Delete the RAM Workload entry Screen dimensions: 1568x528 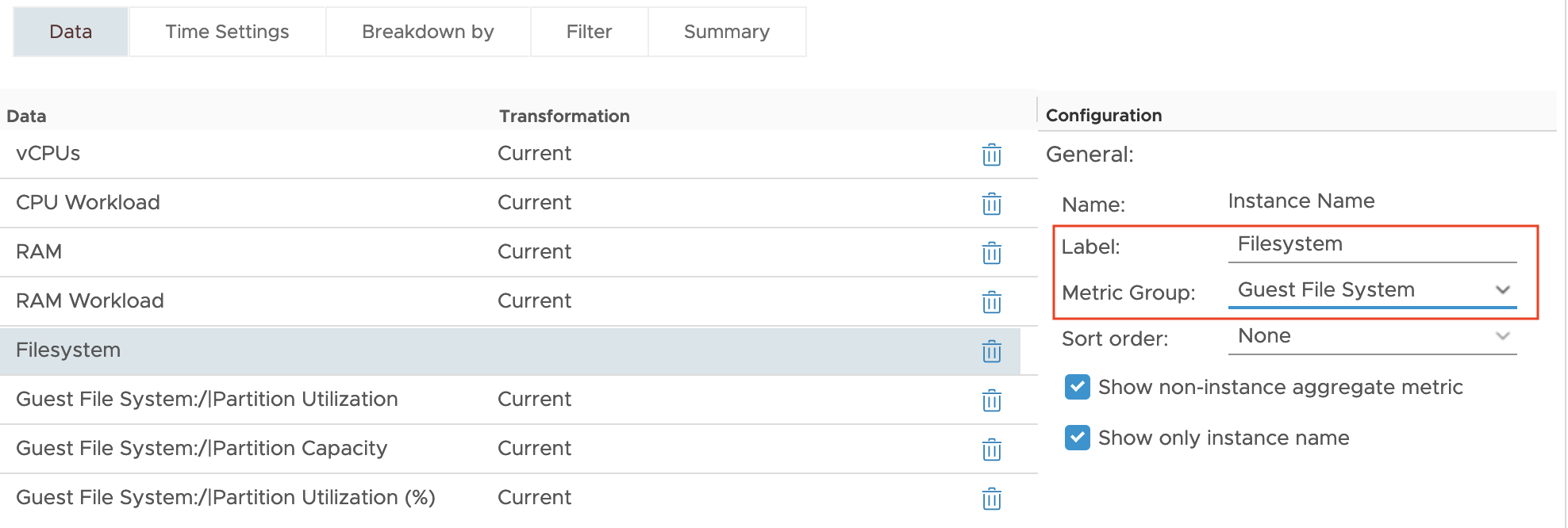click(991, 302)
